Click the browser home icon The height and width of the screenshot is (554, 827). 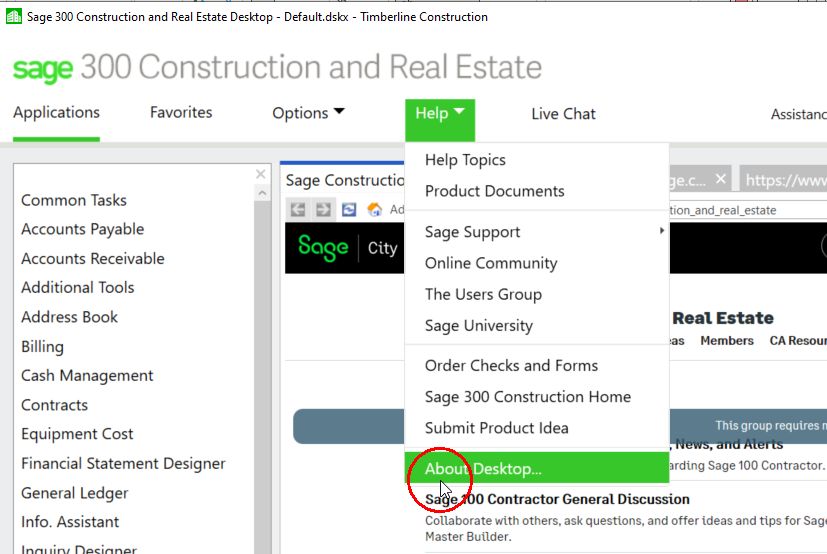pyautogui.click(x=374, y=209)
